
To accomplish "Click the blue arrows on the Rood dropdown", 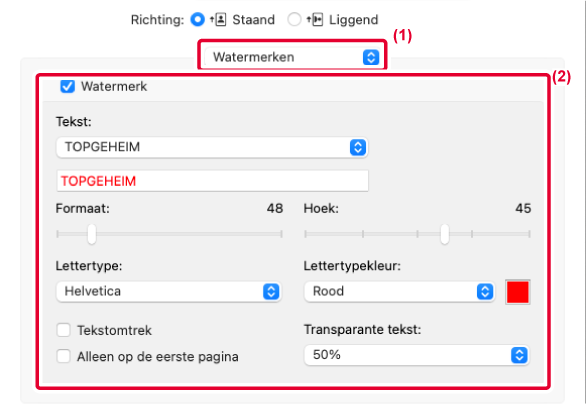I will point(485,292).
